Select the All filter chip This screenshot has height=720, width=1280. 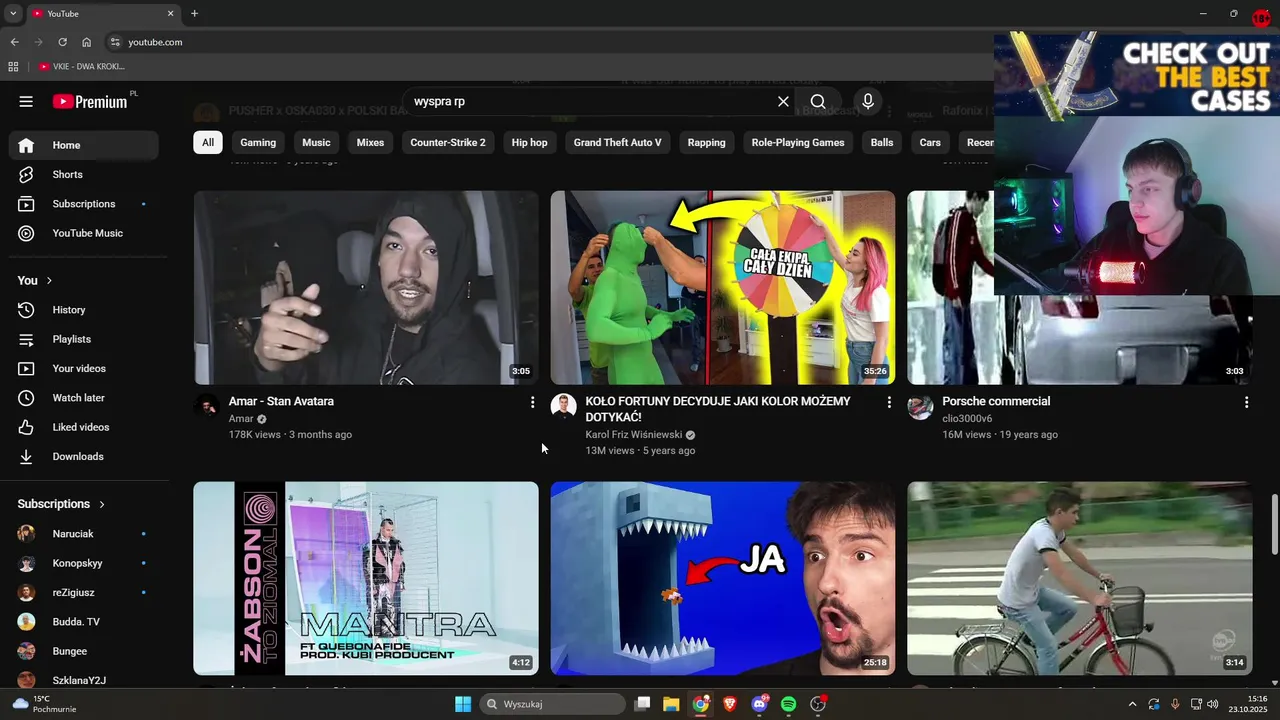point(208,142)
